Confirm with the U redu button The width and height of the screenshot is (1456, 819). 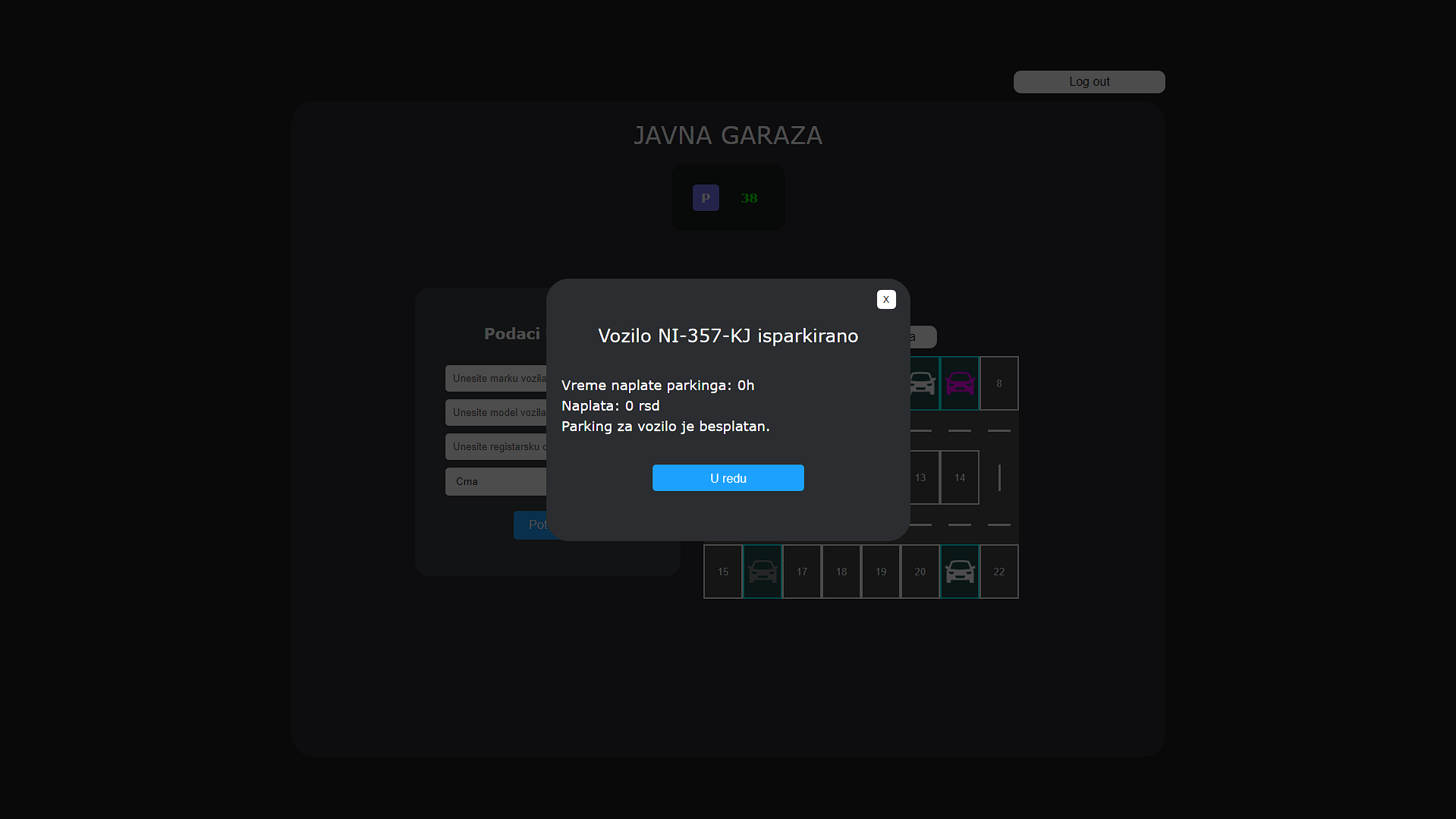(728, 478)
